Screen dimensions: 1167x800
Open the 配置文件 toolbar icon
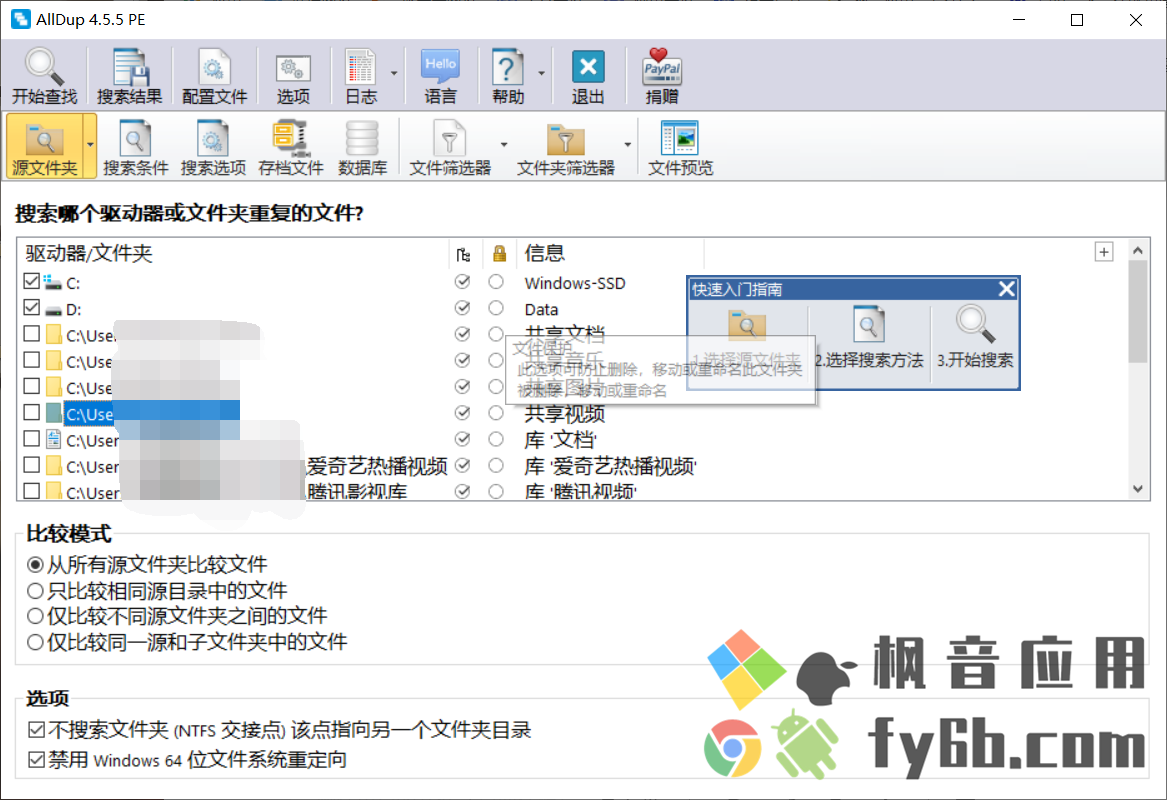214,75
